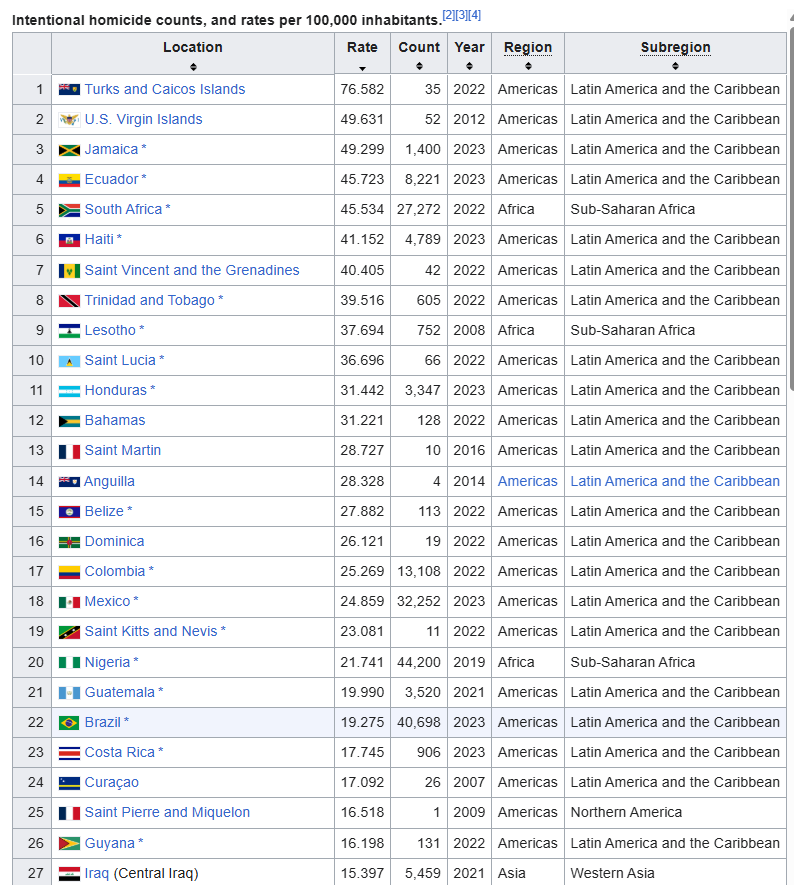The height and width of the screenshot is (885, 794).
Task: Click the South Africa flag icon
Action: [69, 210]
